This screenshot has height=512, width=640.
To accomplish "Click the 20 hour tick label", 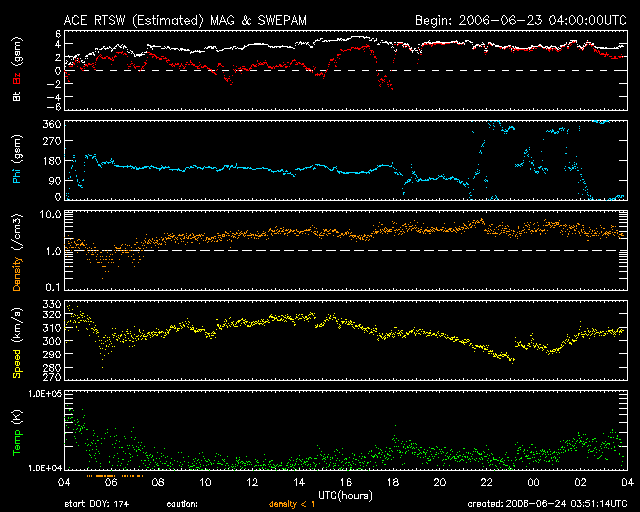I will pyautogui.click(x=440, y=483).
